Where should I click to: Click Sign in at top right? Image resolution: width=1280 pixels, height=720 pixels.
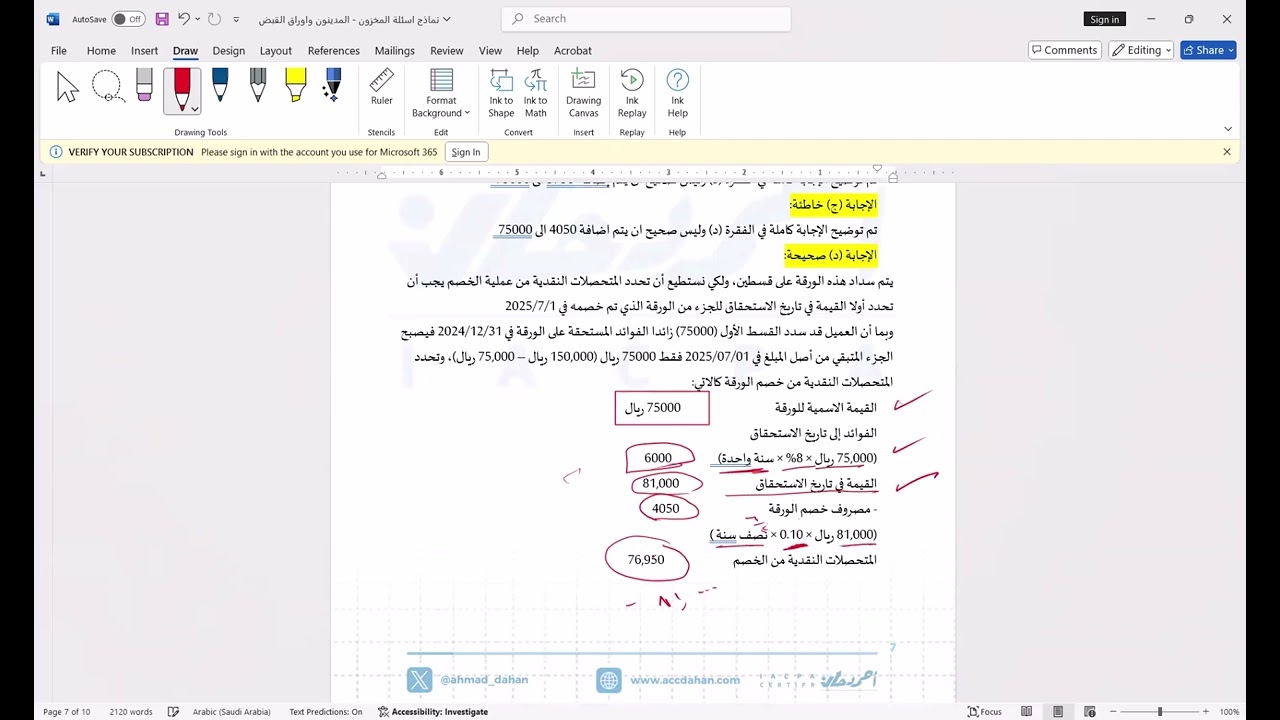1105,19
